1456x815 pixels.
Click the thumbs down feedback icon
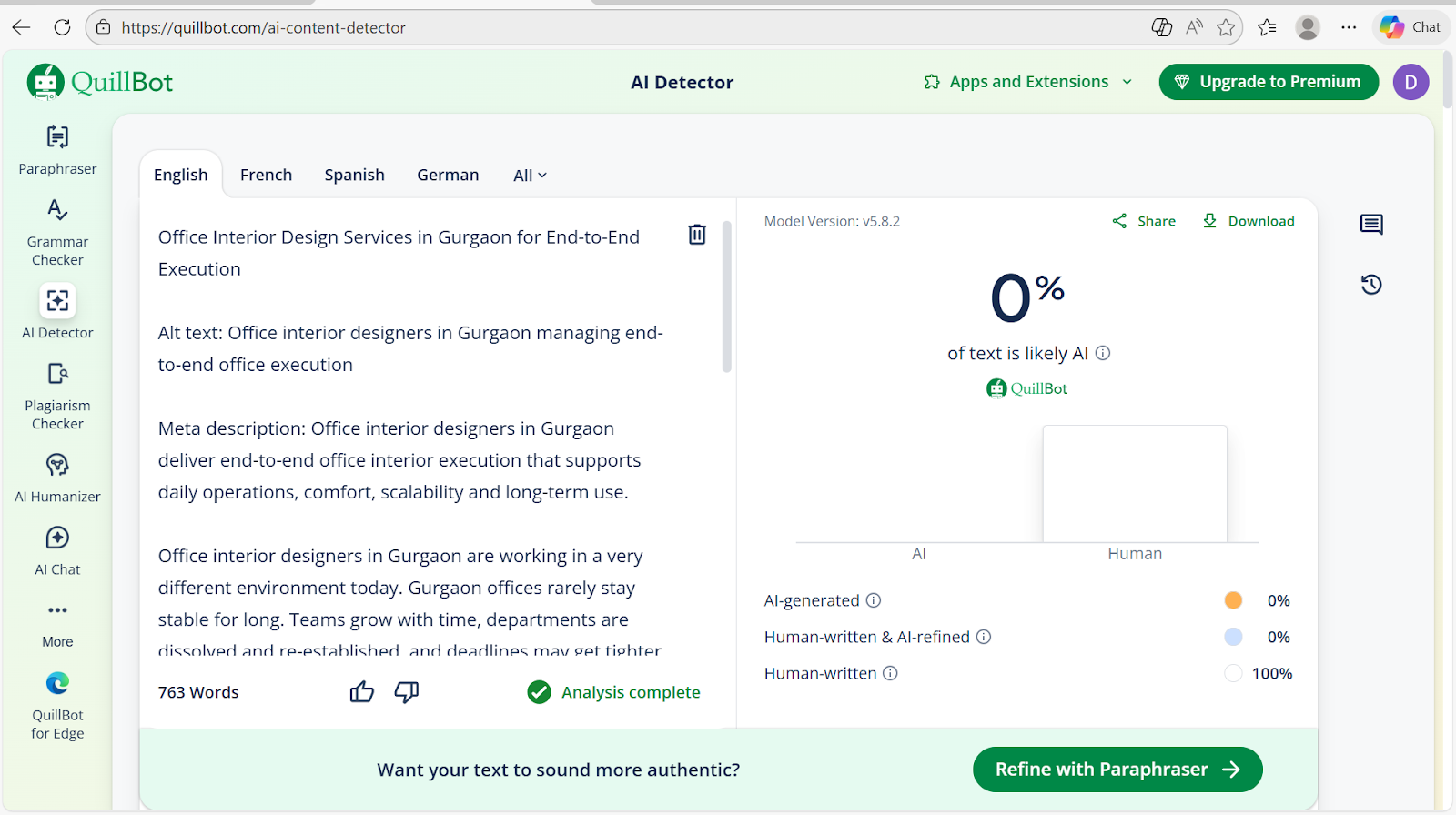[x=406, y=692]
